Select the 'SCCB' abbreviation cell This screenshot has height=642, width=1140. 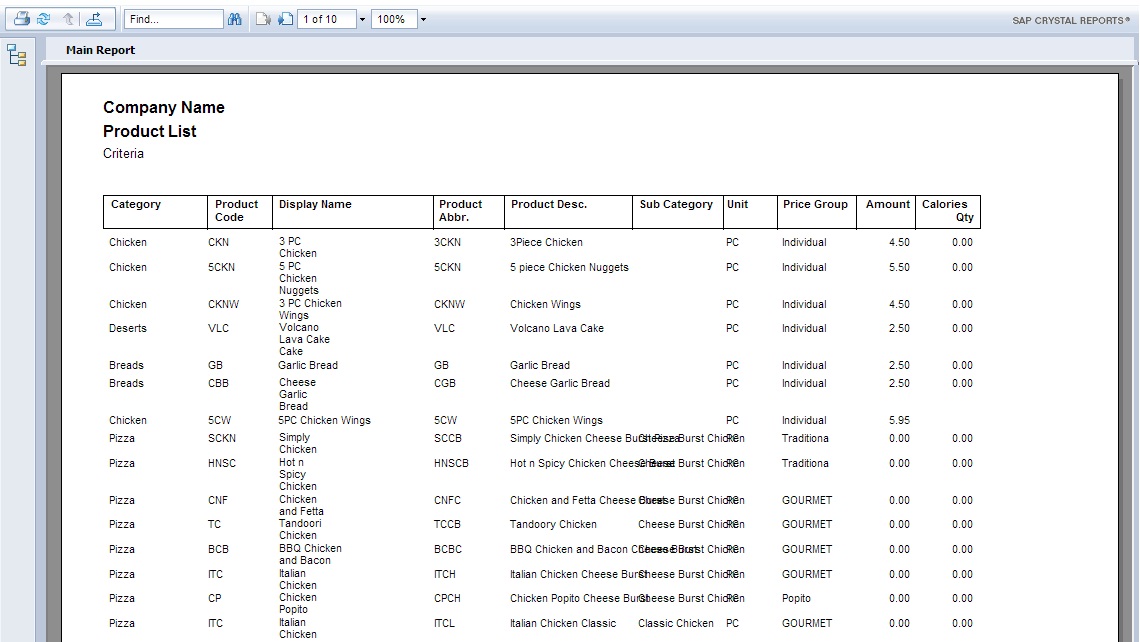click(x=448, y=438)
